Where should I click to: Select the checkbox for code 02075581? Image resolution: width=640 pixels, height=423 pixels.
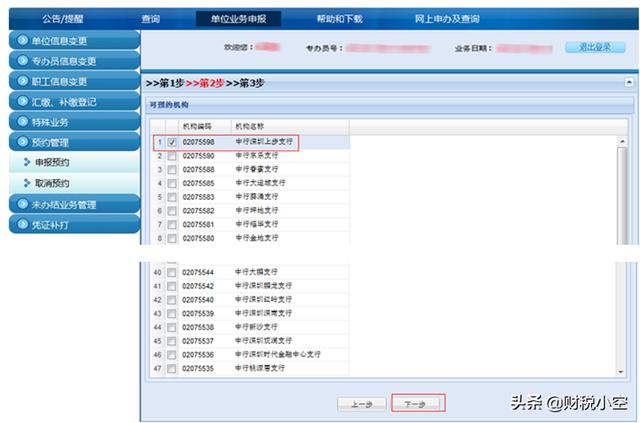[172, 225]
